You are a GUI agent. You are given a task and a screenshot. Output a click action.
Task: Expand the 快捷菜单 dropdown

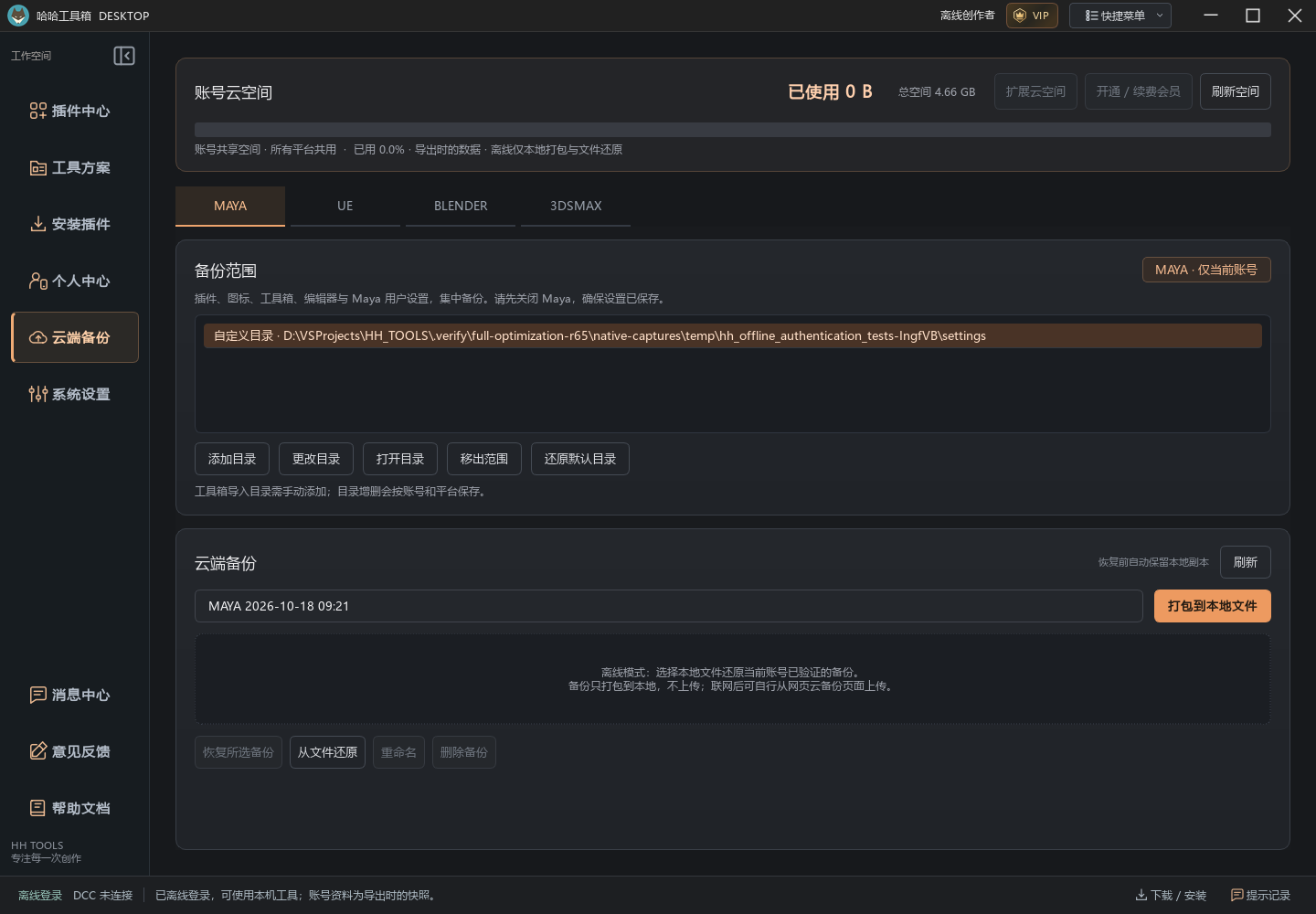(x=1120, y=16)
